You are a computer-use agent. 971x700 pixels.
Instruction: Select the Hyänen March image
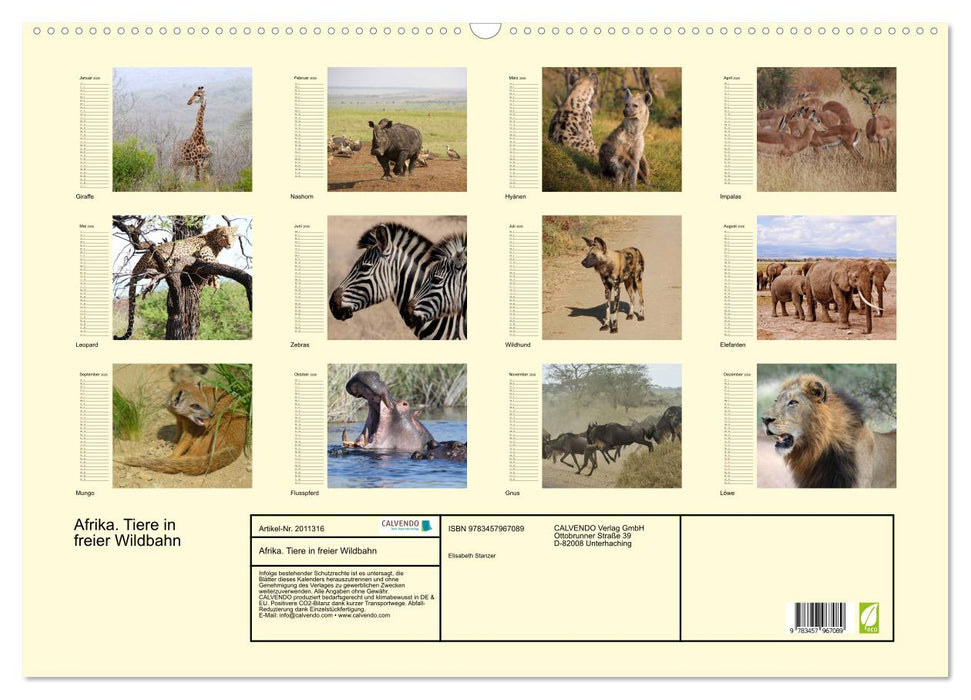pyautogui.click(x=611, y=129)
